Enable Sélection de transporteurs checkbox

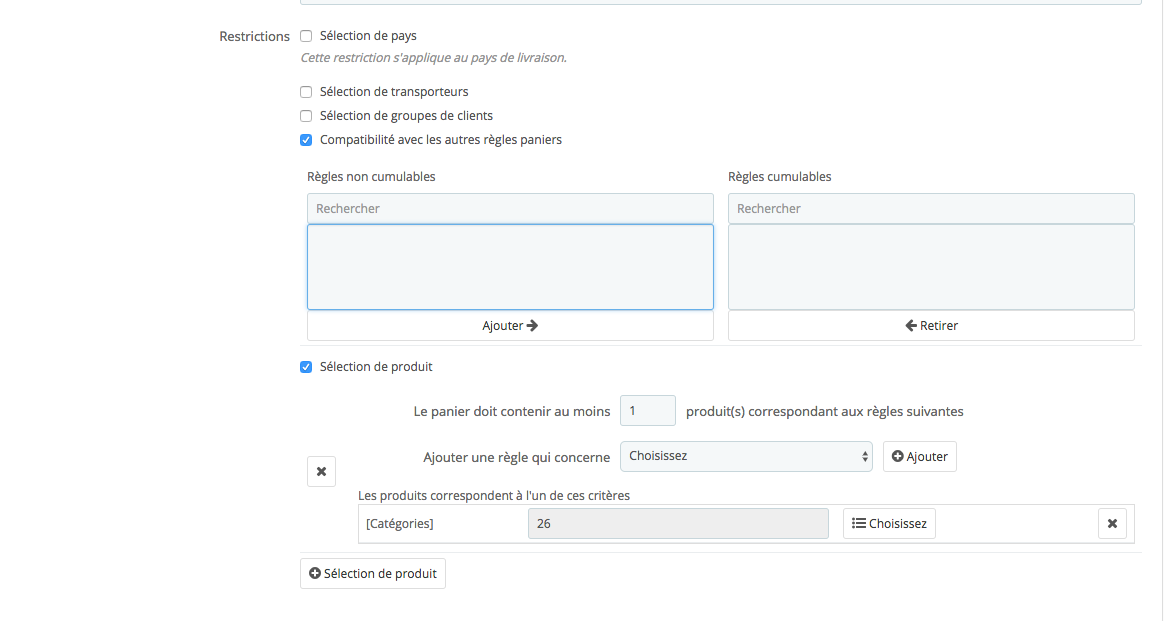(306, 92)
